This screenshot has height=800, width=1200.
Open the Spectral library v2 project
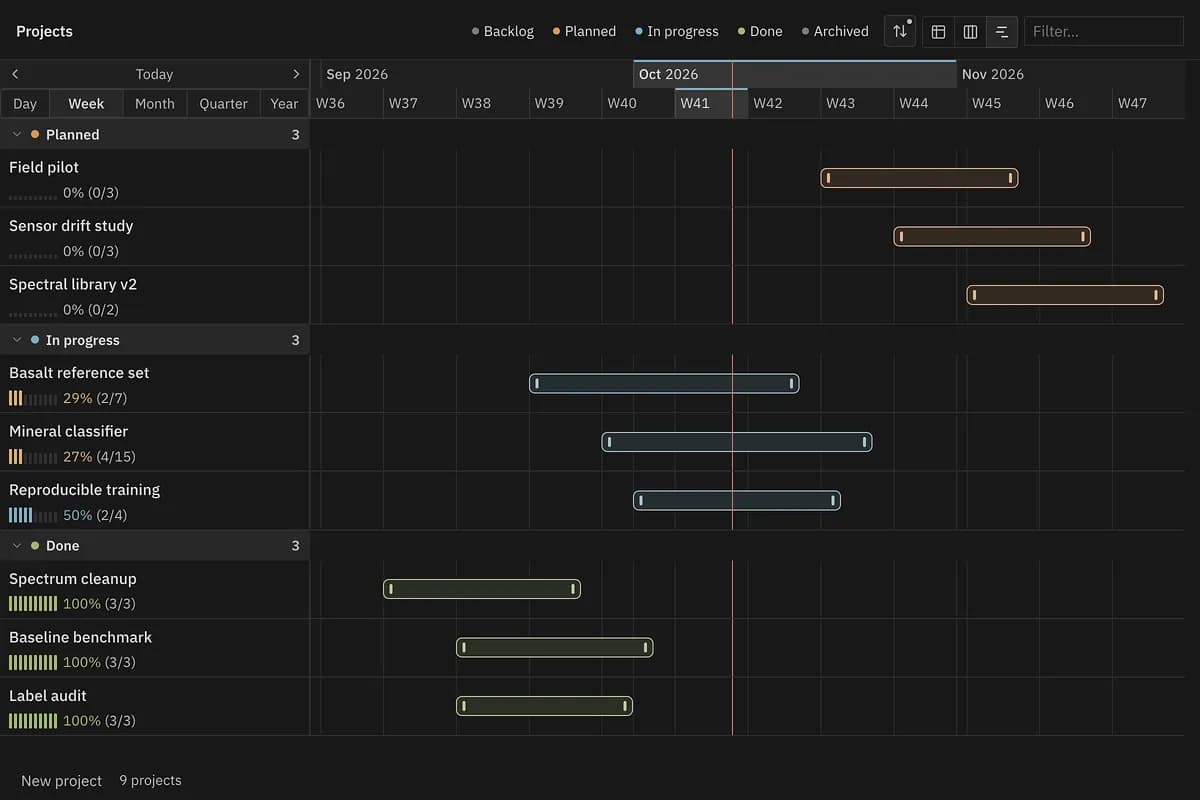(73, 284)
